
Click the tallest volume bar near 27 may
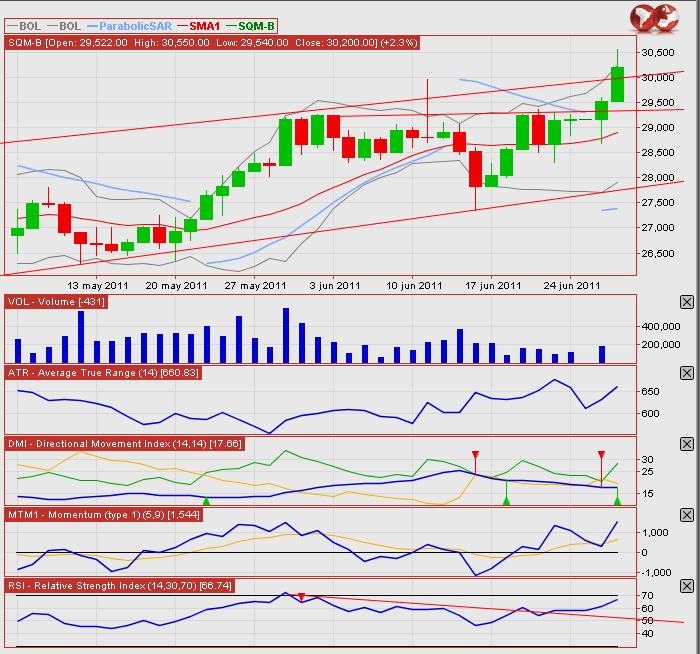point(286,335)
